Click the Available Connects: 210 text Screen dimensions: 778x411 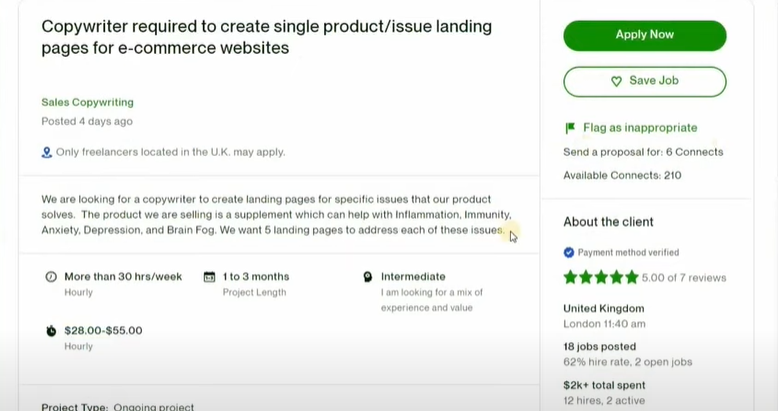pyautogui.click(x=622, y=175)
